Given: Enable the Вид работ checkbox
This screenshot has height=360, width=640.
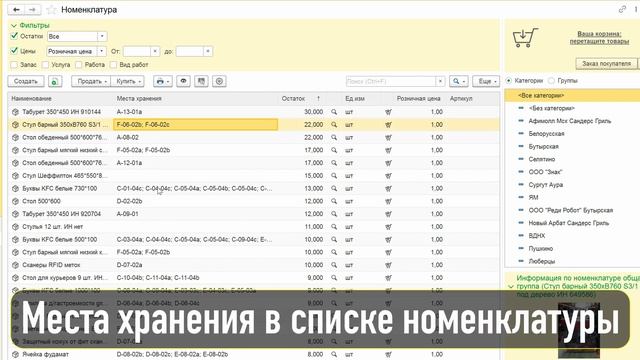Looking at the screenshot, I should (x=113, y=65).
